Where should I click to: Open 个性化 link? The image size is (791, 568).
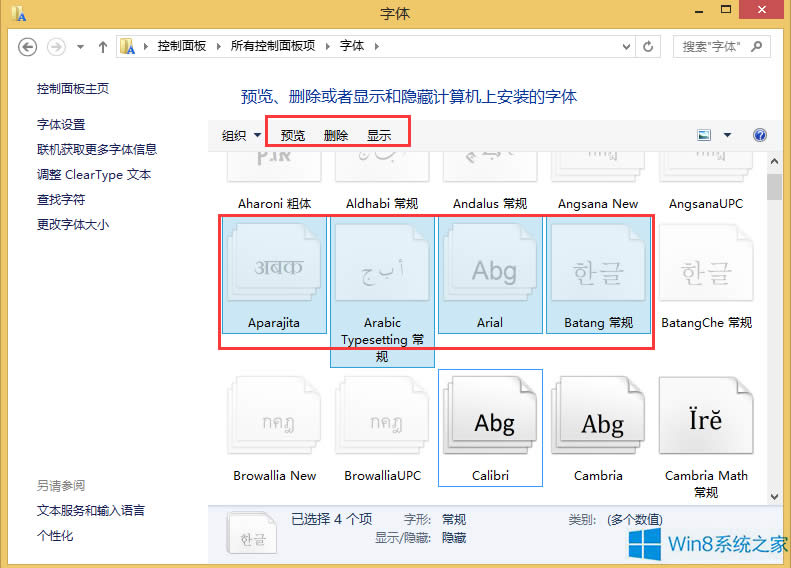(x=54, y=536)
